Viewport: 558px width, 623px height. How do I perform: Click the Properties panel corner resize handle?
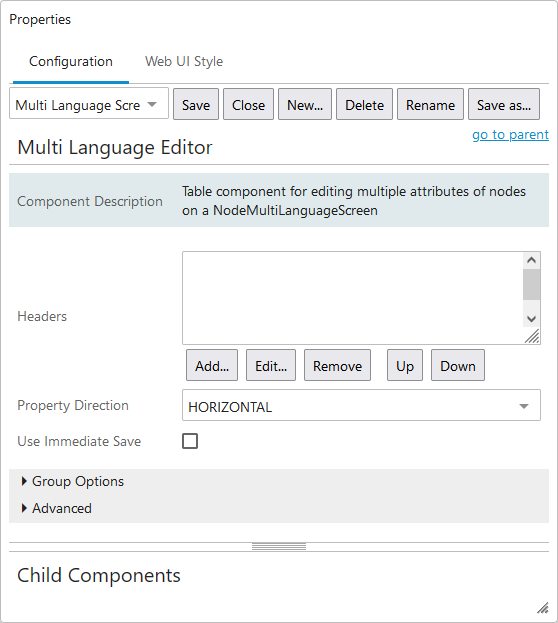[543, 608]
